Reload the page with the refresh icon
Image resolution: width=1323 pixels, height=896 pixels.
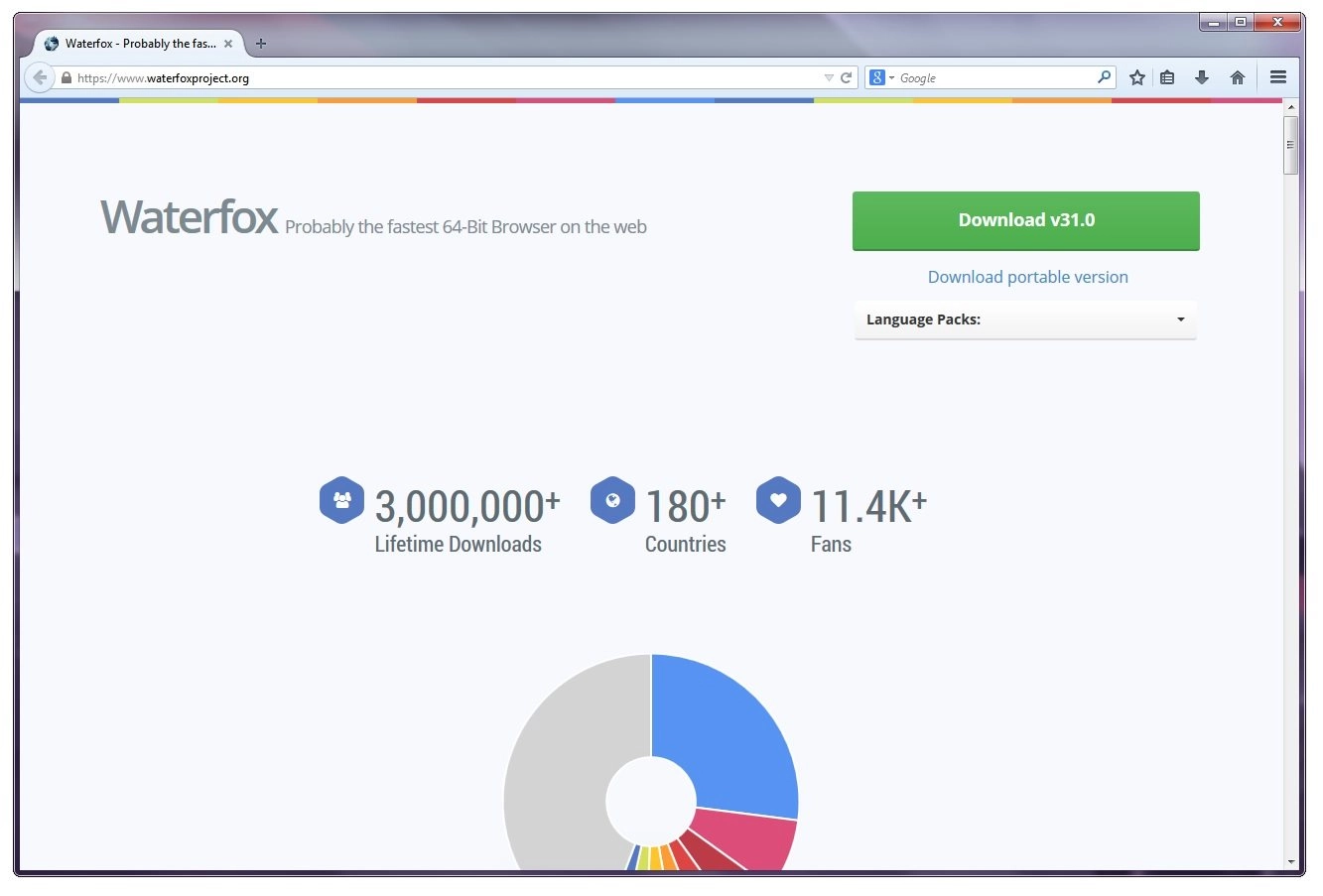coord(847,77)
